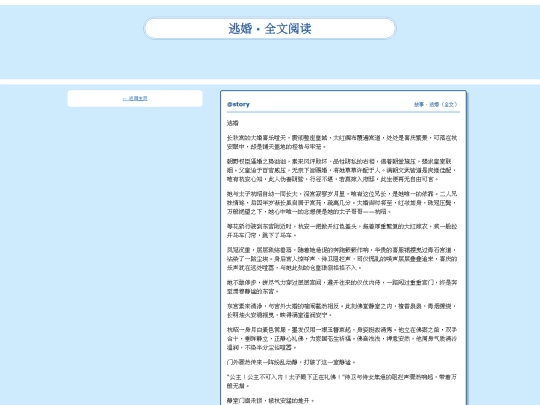Screen dimensions: 540x405
Task: Click the @story heading
Action: [238, 104]
